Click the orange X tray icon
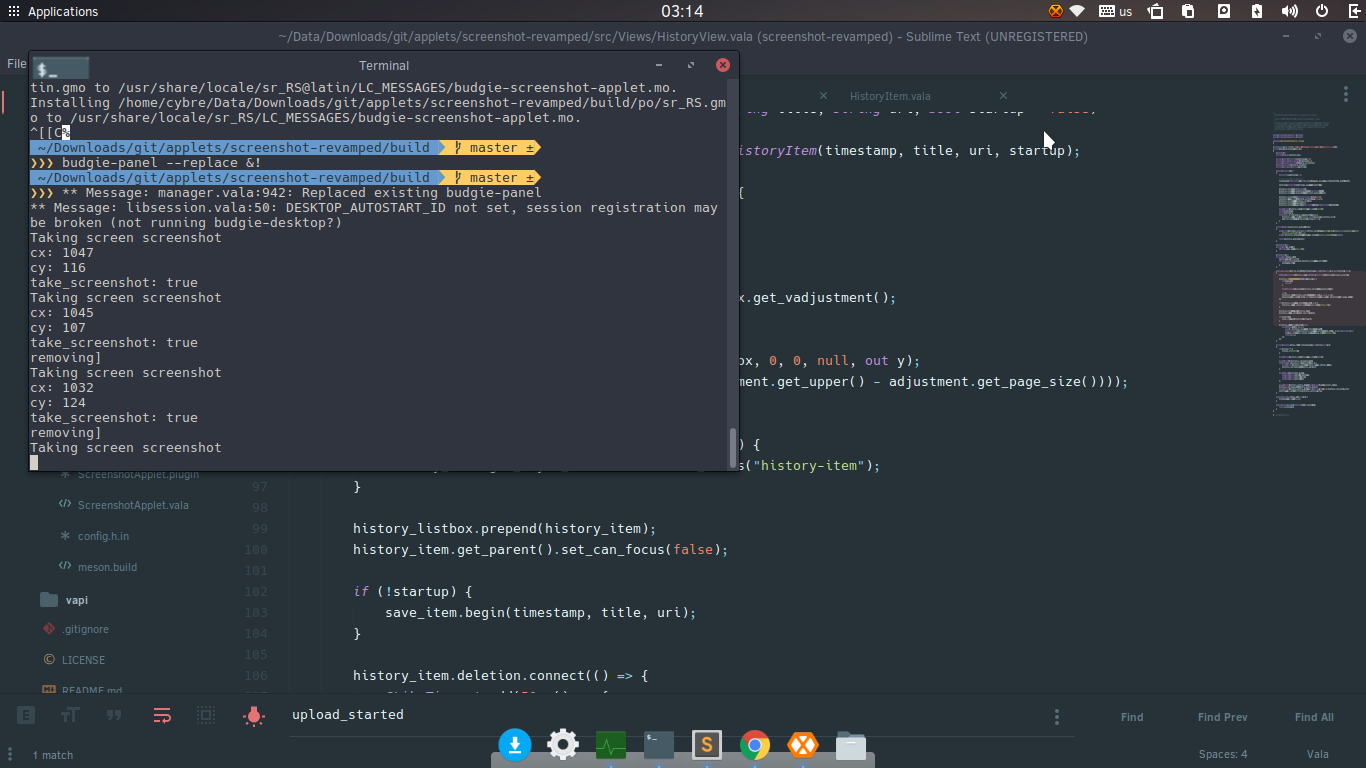This screenshot has height=768, width=1366. pos(1056,12)
